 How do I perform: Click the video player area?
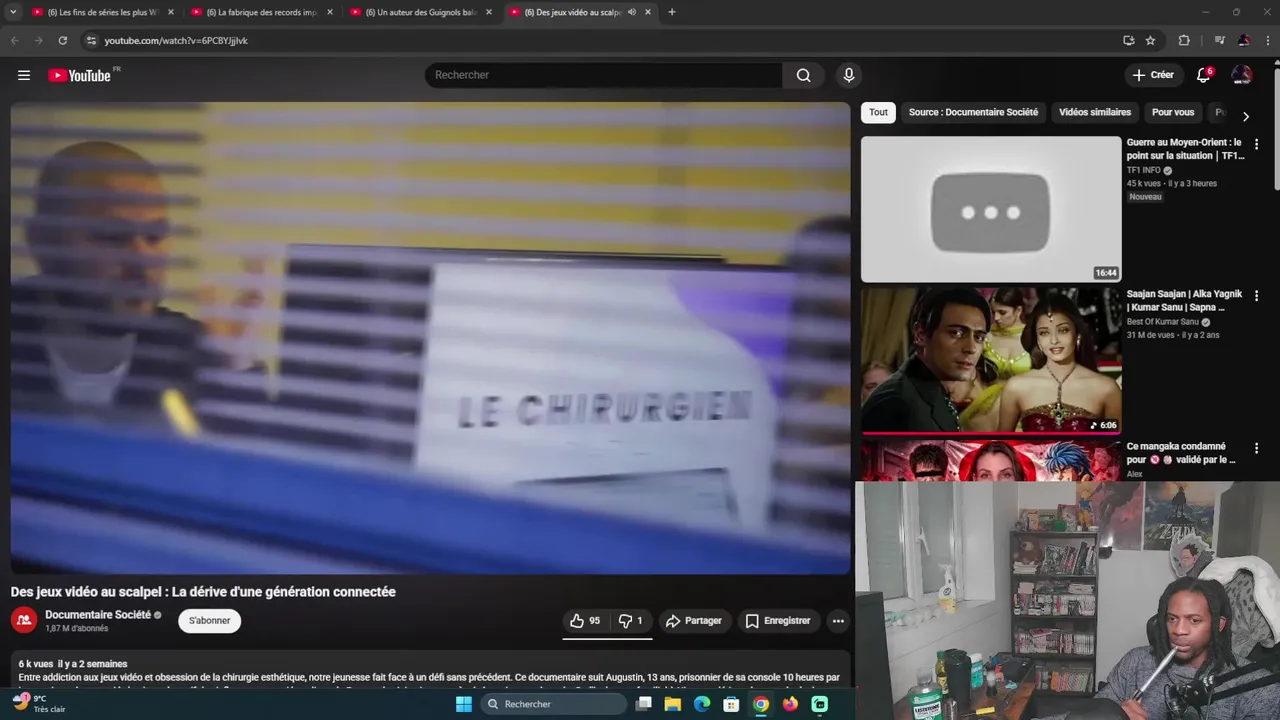pos(430,338)
